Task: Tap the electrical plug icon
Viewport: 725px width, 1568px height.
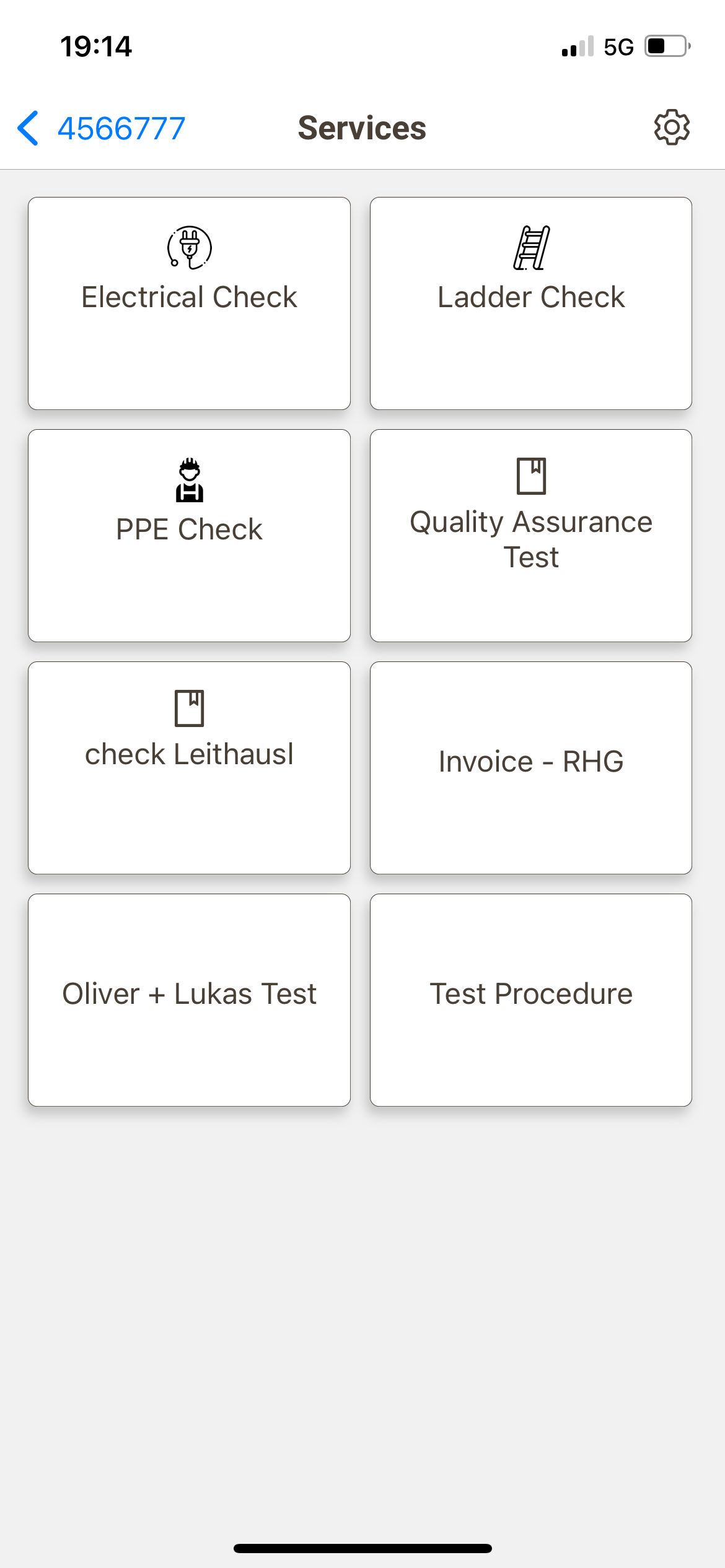Action: [190, 248]
